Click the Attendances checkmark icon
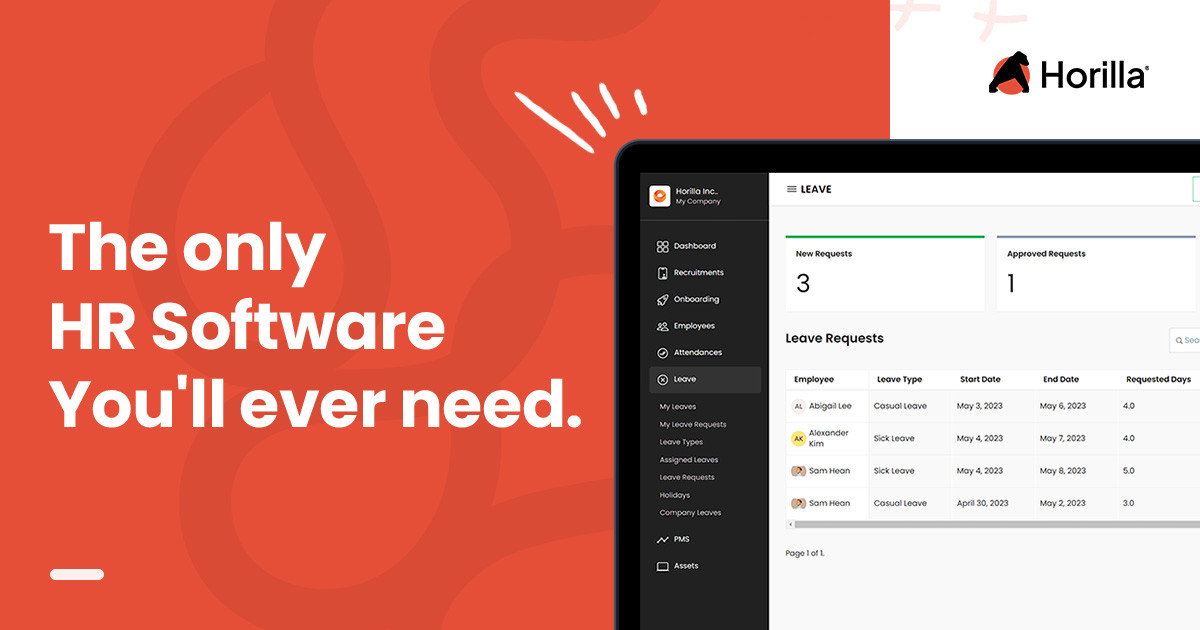Screen dimensions: 1200x630 (662, 353)
